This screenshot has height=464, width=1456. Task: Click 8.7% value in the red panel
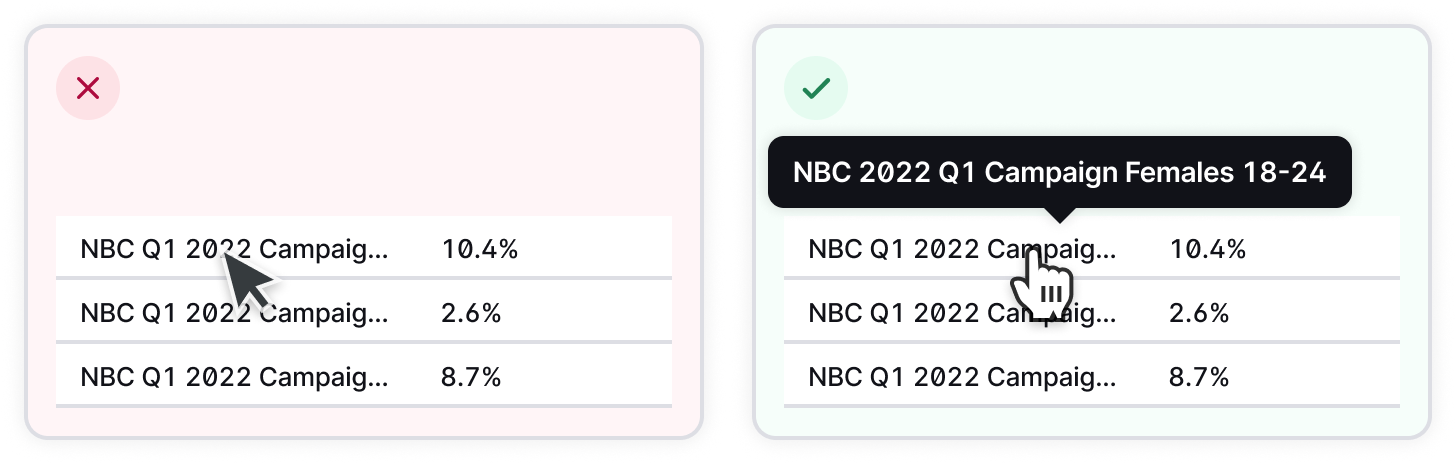(x=471, y=377)
